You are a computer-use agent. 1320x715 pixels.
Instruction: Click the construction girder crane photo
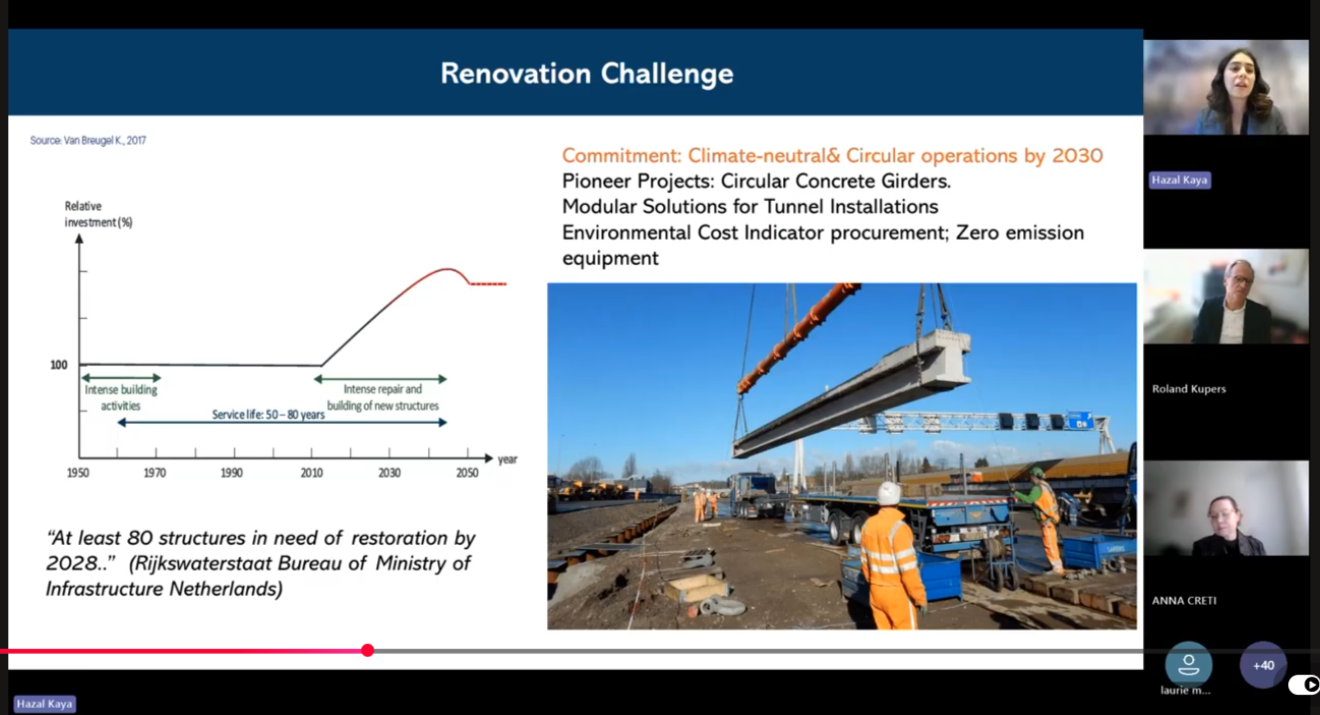tap(841, 456)
